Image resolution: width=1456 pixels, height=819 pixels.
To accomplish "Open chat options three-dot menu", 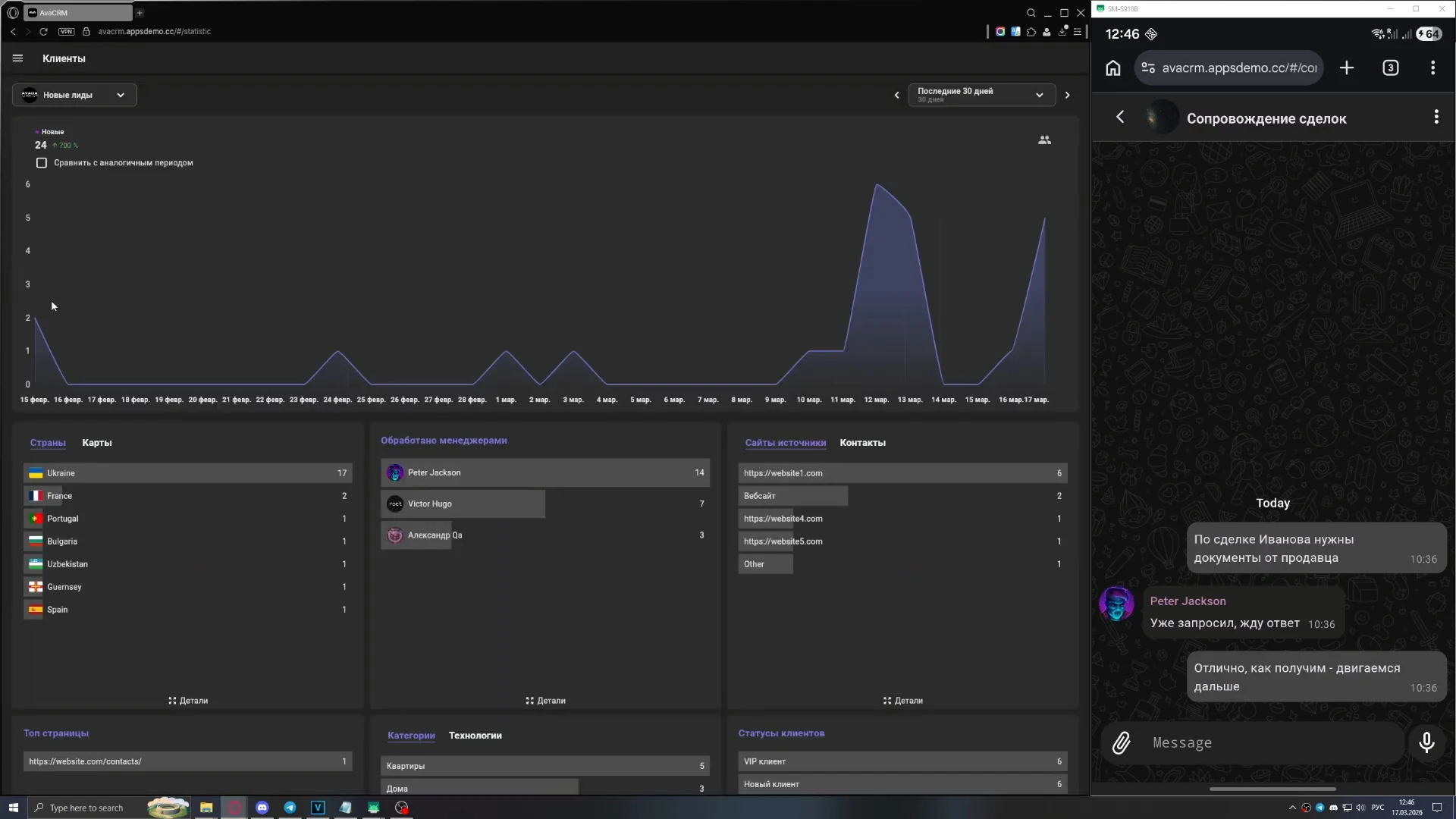I will (1436, 117).
